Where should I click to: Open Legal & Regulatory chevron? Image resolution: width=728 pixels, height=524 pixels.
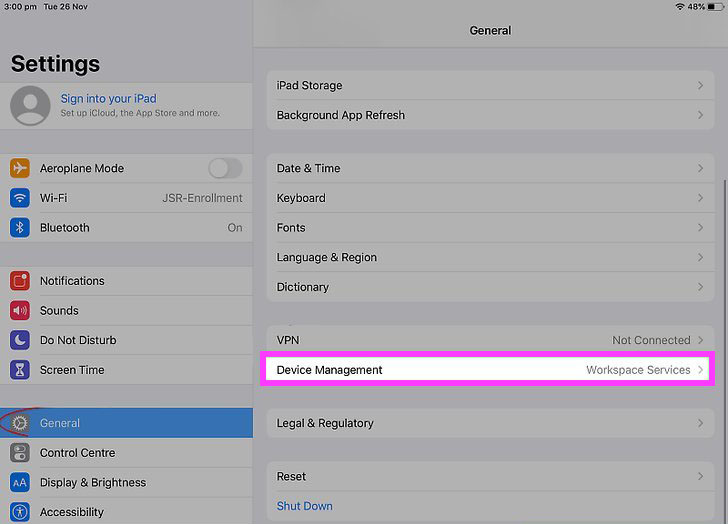[x=700, y=423]
